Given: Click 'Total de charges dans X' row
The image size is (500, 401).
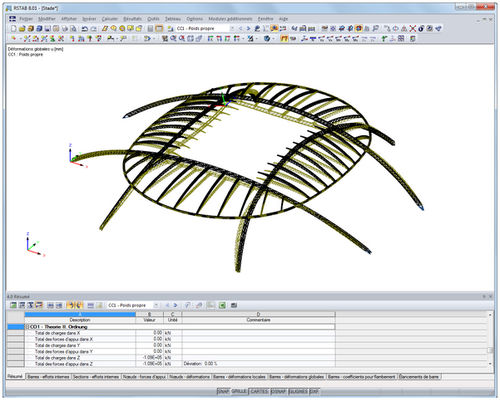Looking at the screenshot, I should pos(180,333).
